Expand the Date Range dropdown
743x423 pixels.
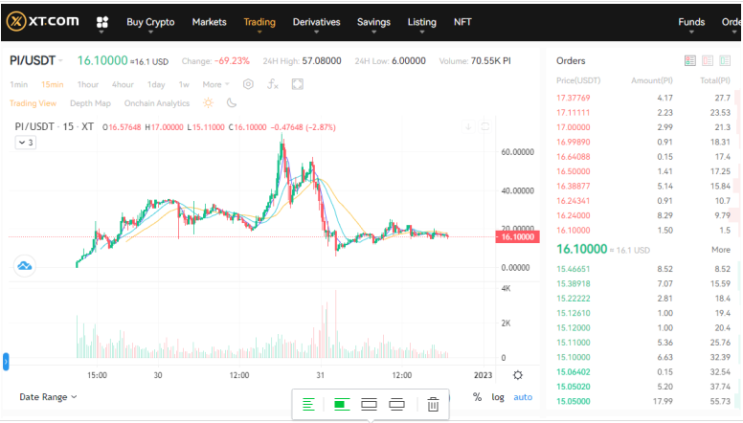click(x=48, y=397)
